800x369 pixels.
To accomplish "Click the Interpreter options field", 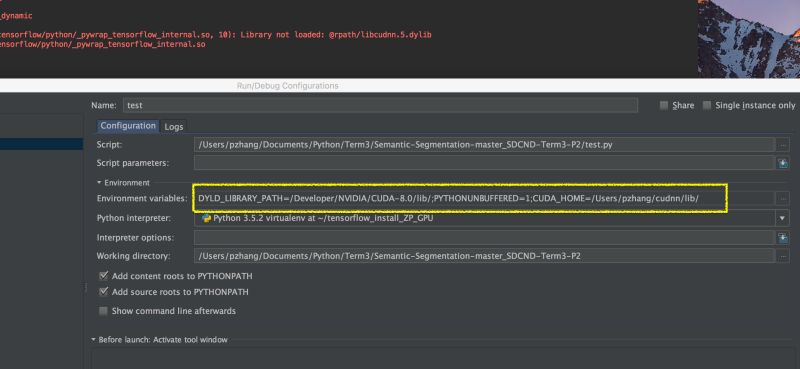I will 484,237.
